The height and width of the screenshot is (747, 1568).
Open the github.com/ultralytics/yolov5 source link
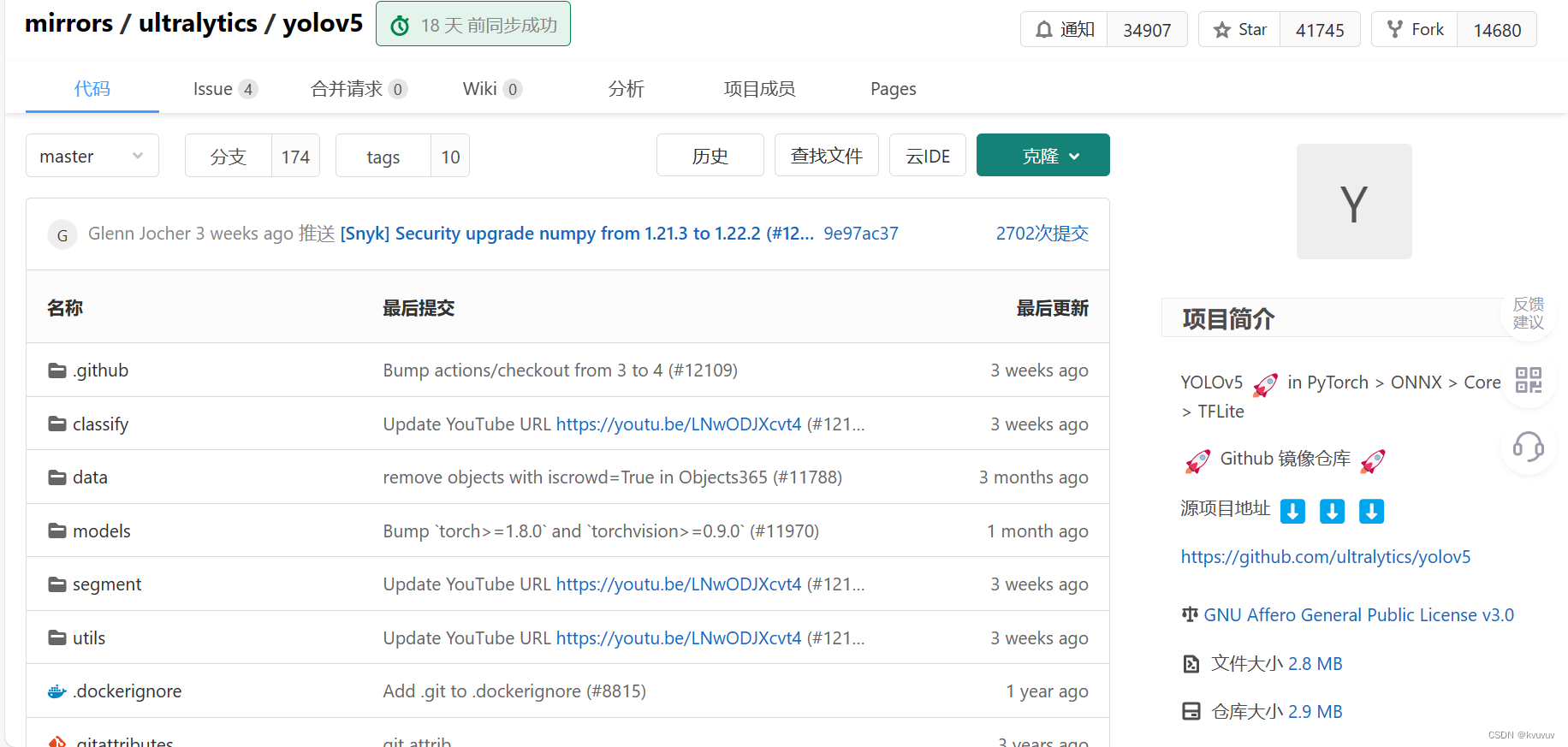pos(1326,557)
